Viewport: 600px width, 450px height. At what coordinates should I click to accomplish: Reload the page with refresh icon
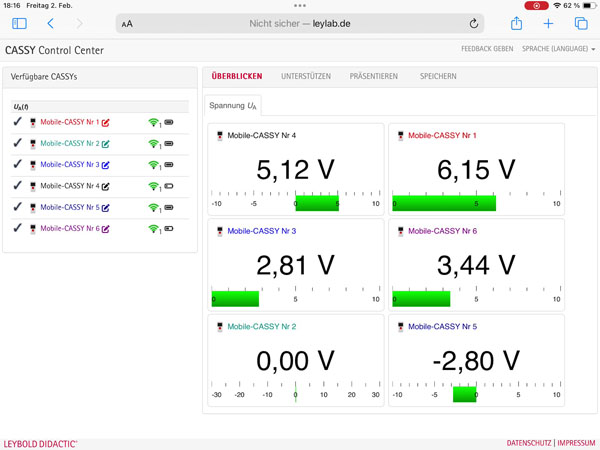click(x=474, y=23)
